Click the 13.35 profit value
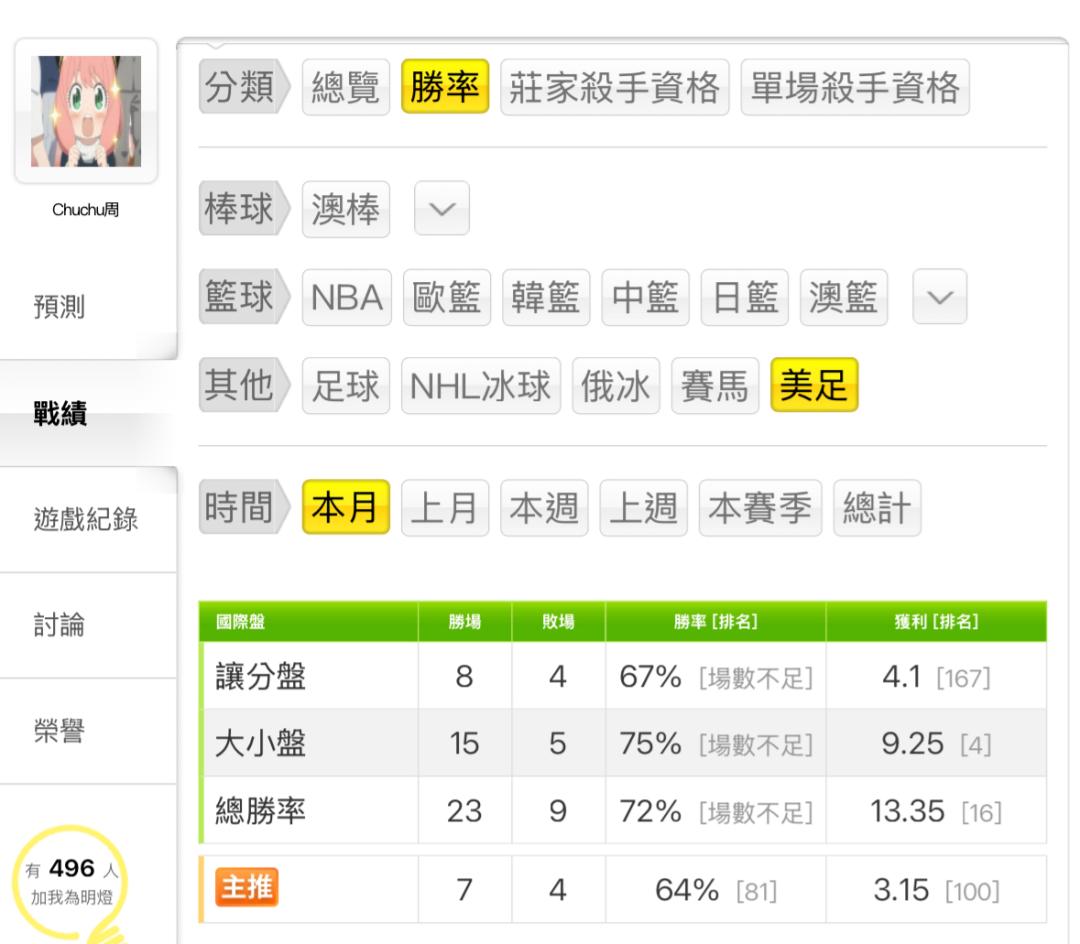This screenshot has width=1080, height=944. click(907, 811)
